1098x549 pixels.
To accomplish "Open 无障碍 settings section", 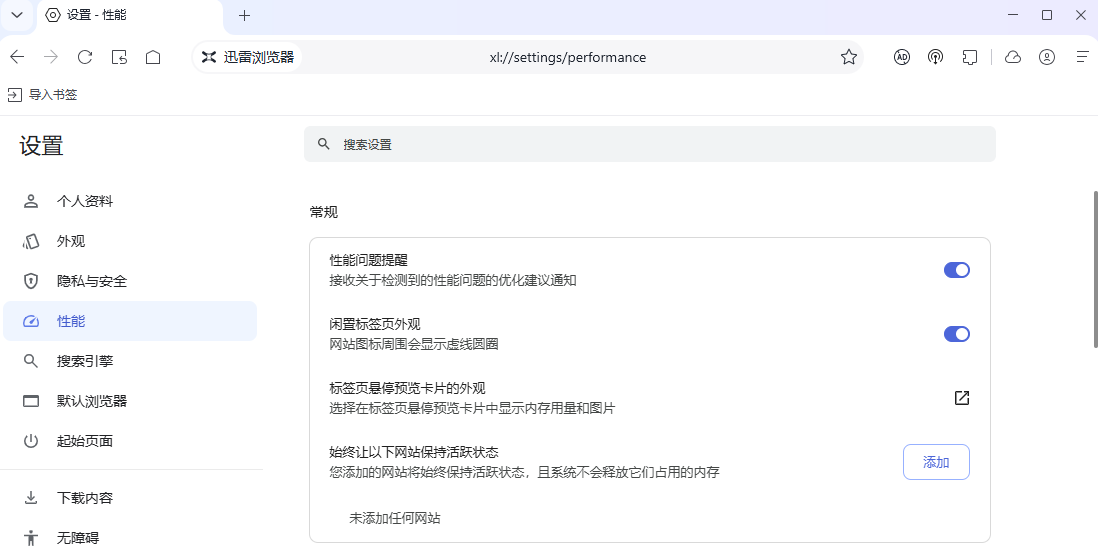I will coord(130,538).
